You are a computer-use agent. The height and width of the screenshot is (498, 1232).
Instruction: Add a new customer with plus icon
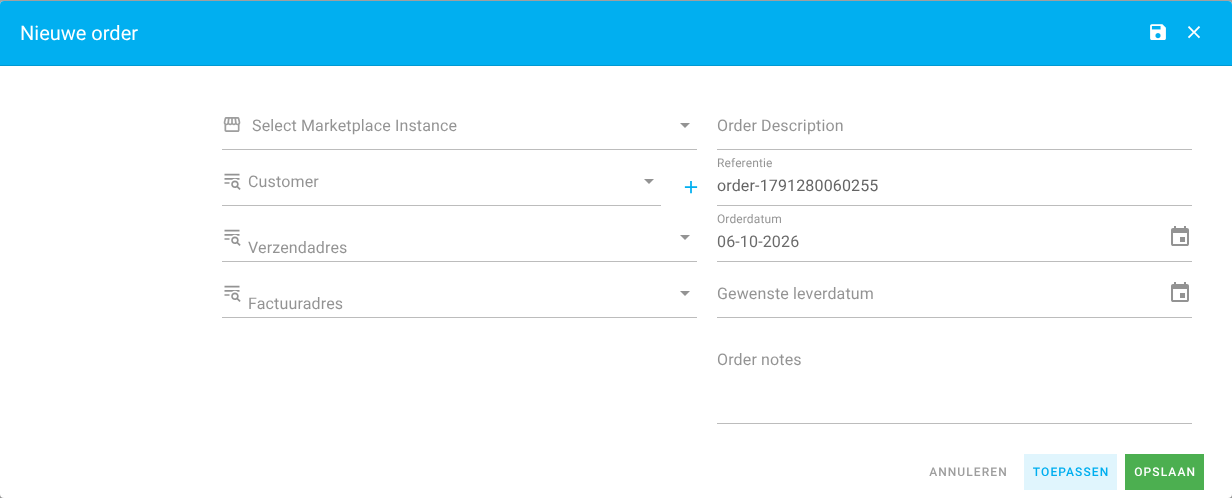690,187
